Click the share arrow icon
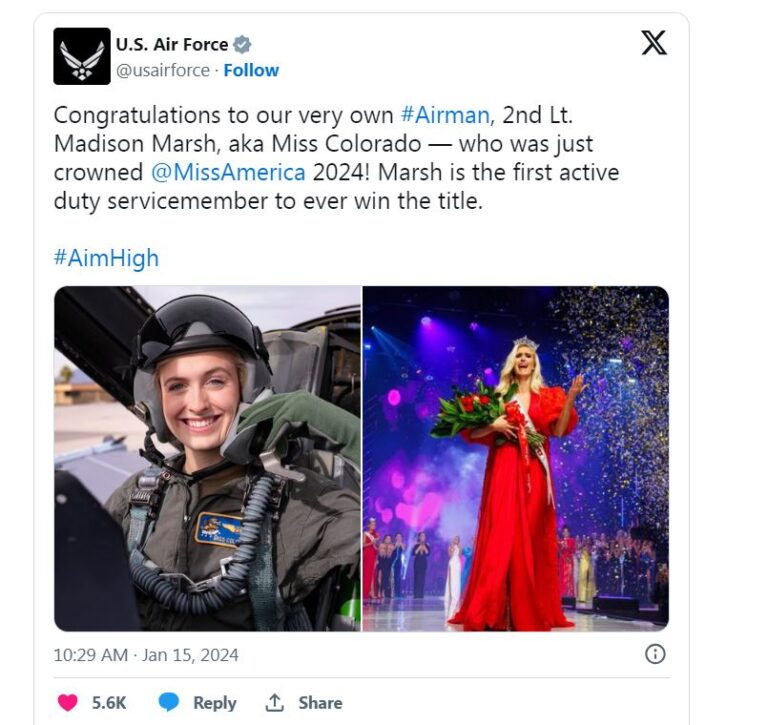Image resolution: width=768 pixels, height=725 pixels. click(x=275, y=702)
